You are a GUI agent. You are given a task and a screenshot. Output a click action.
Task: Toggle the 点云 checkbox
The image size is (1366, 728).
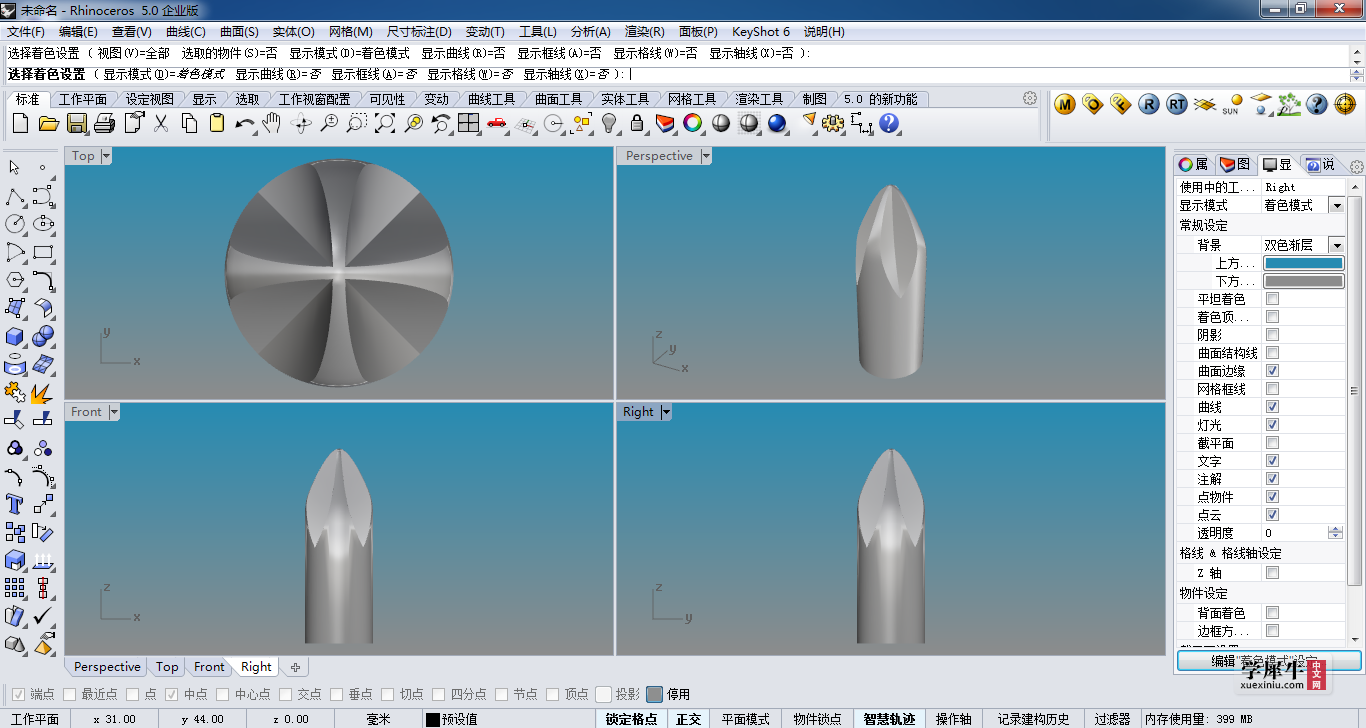pos(1272,515)
